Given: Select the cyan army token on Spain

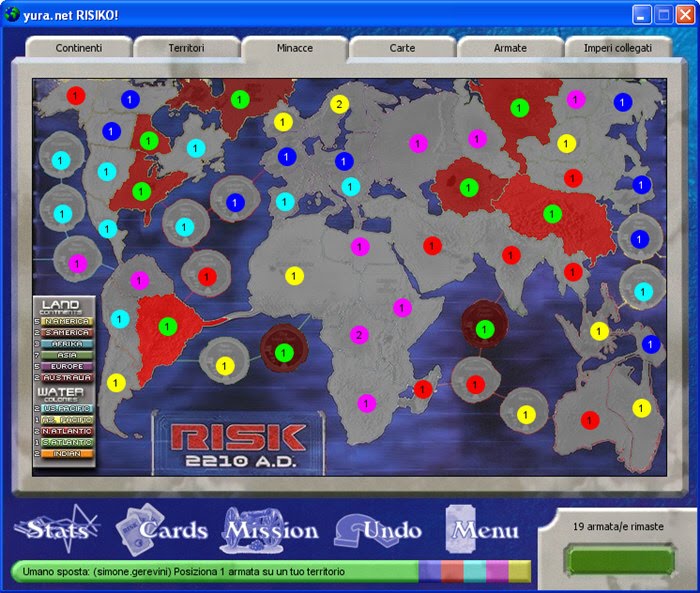Looking at the screenshot, I should click(x=285, y=202).
